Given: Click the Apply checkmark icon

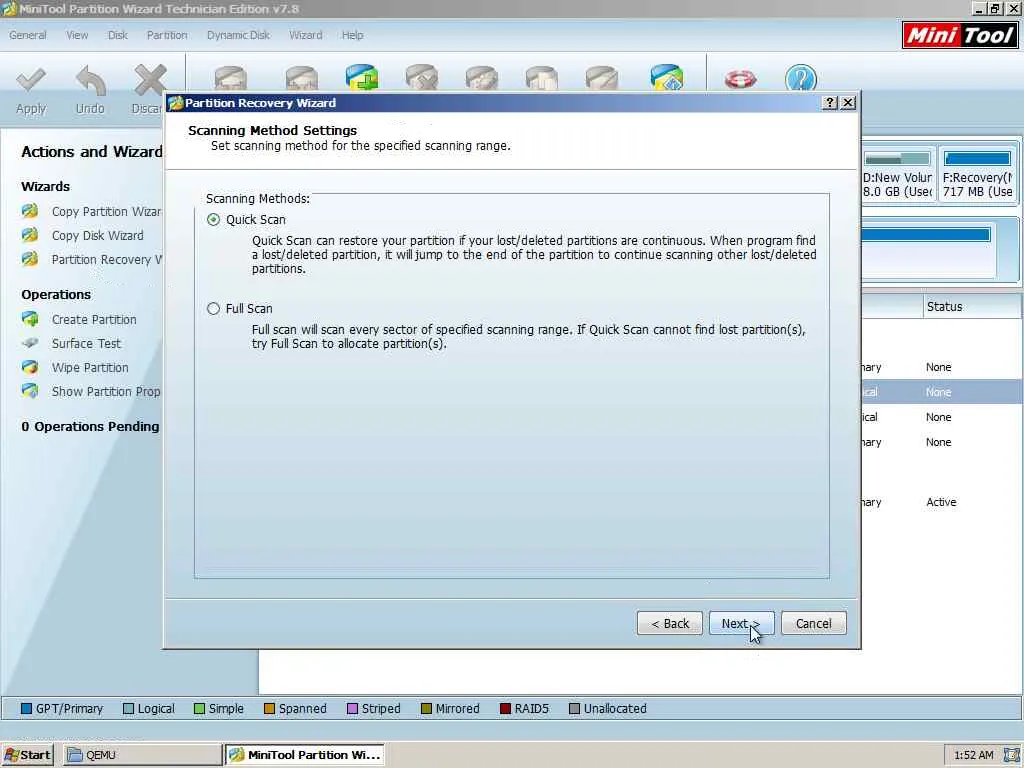Looking at the screenshot, I should [31, 80].
